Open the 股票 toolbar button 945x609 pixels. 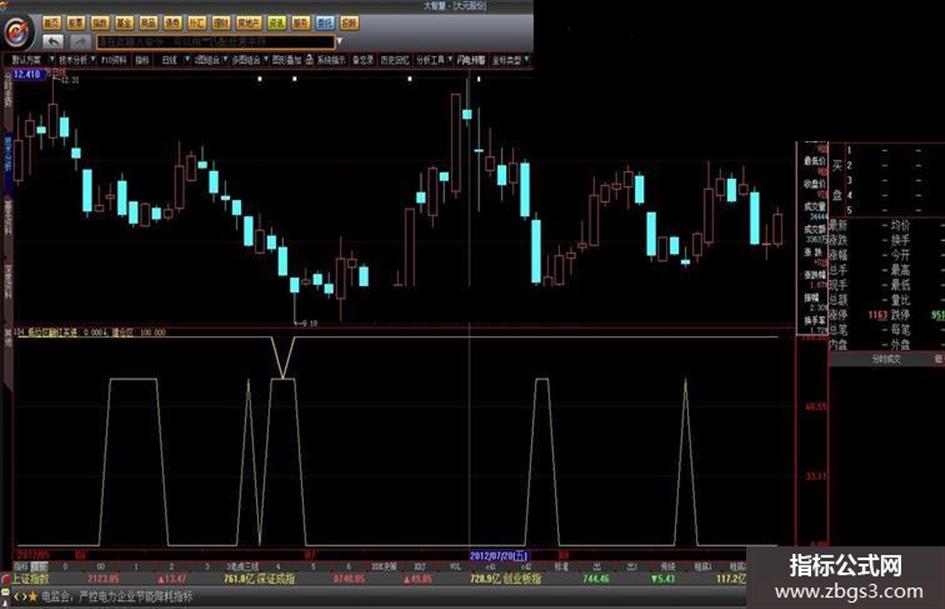(x=76, y=23)
